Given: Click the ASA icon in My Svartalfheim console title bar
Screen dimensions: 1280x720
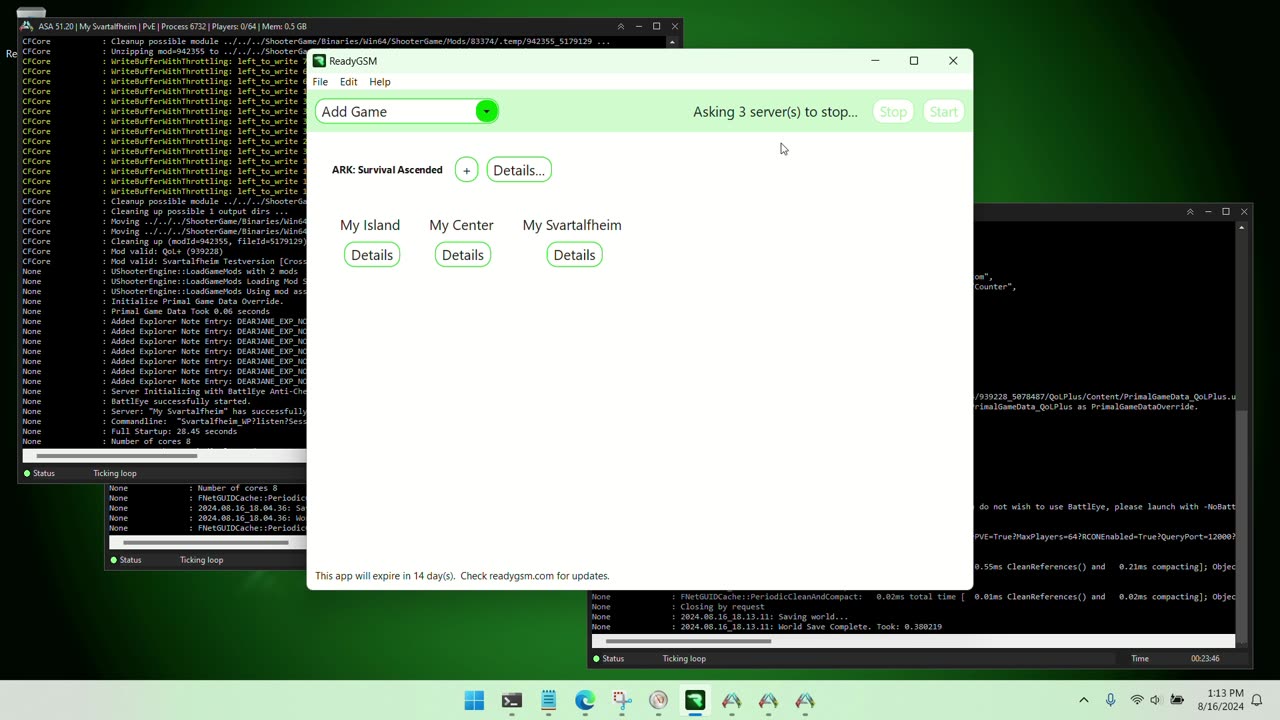Looking at the screenshot, I should [x=26, y=26].
